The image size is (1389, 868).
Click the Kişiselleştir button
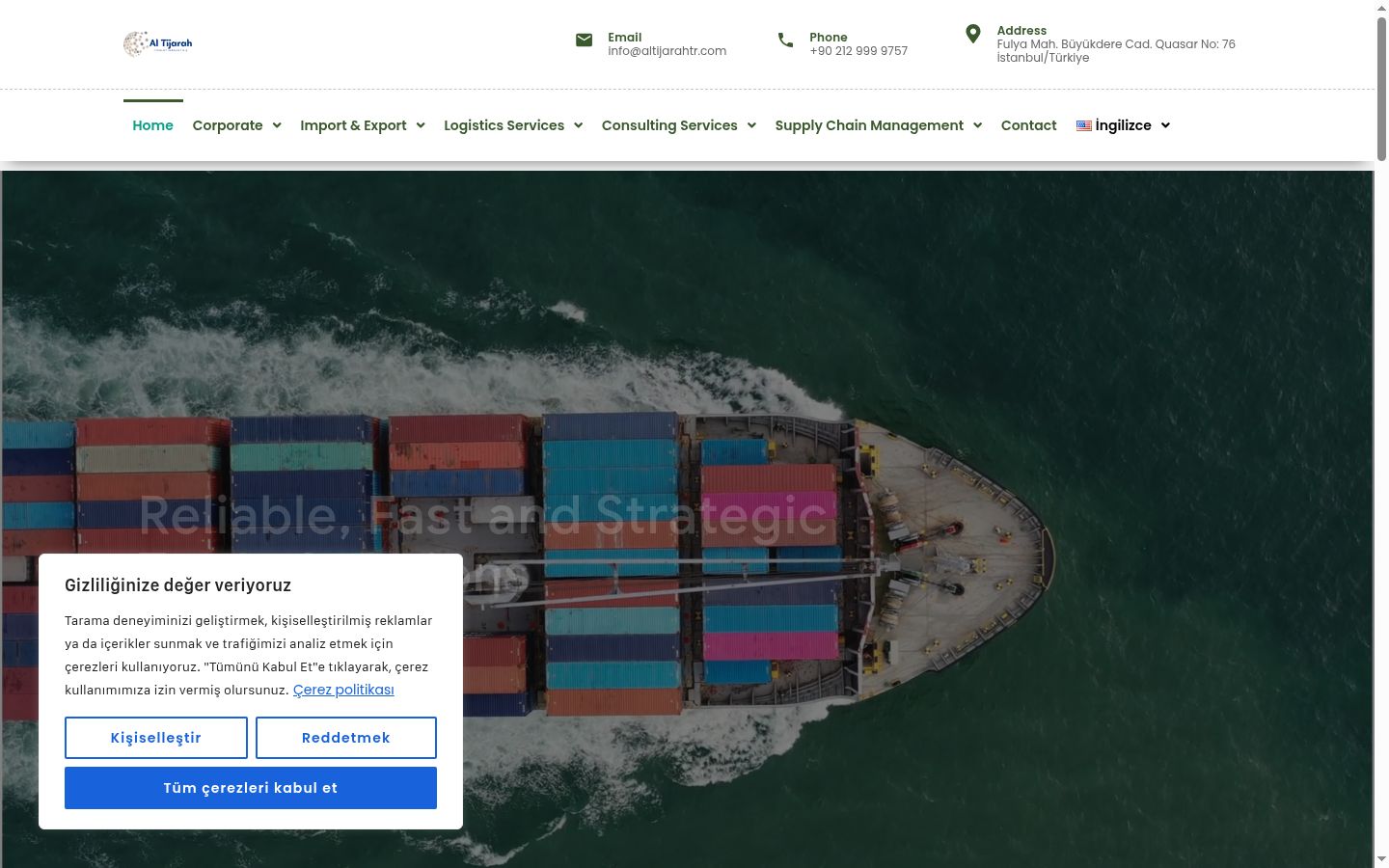point(156,738)
